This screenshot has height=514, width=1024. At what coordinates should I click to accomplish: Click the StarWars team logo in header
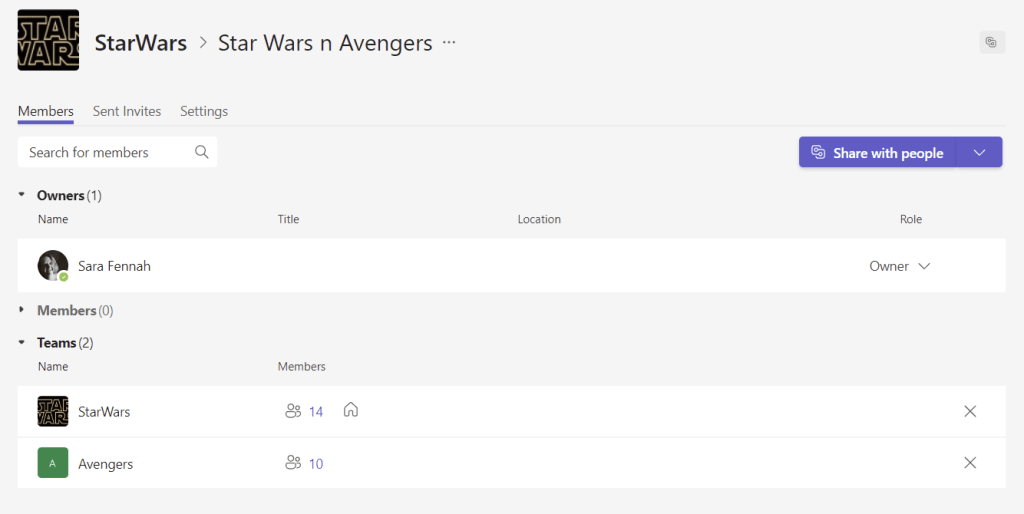click(x=48, y=40)
